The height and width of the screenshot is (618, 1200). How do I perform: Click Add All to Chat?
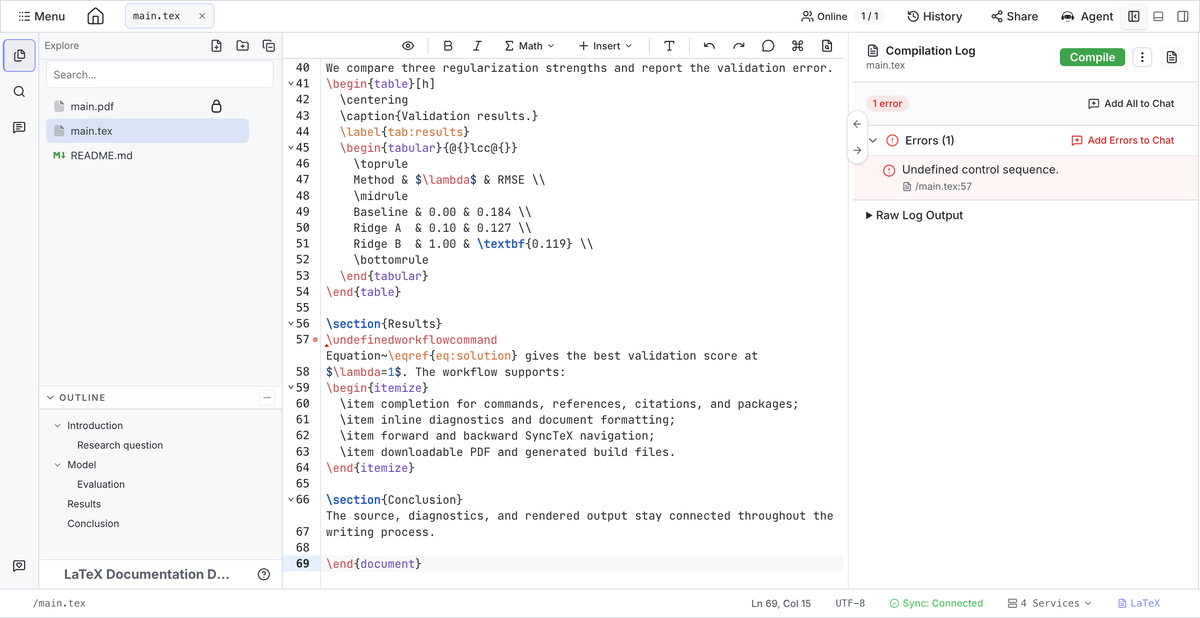pos(1131,104)
